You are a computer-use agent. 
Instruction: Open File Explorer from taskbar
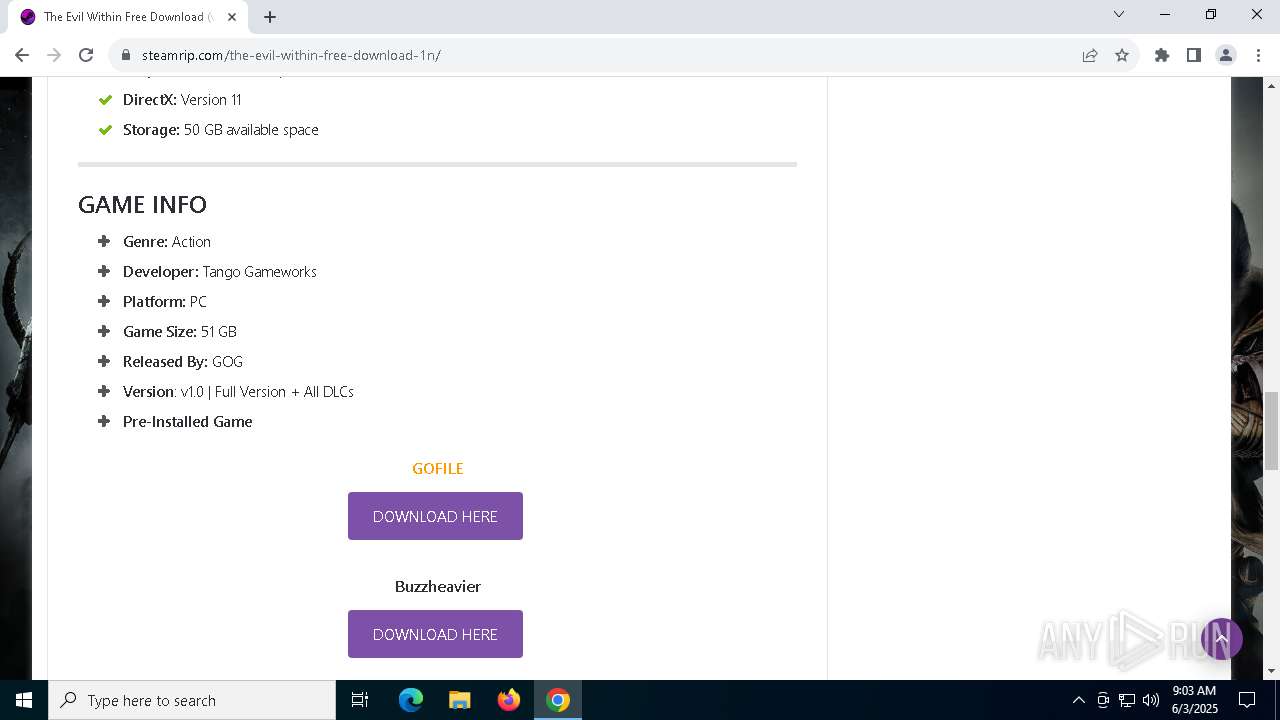click(459, 700)
